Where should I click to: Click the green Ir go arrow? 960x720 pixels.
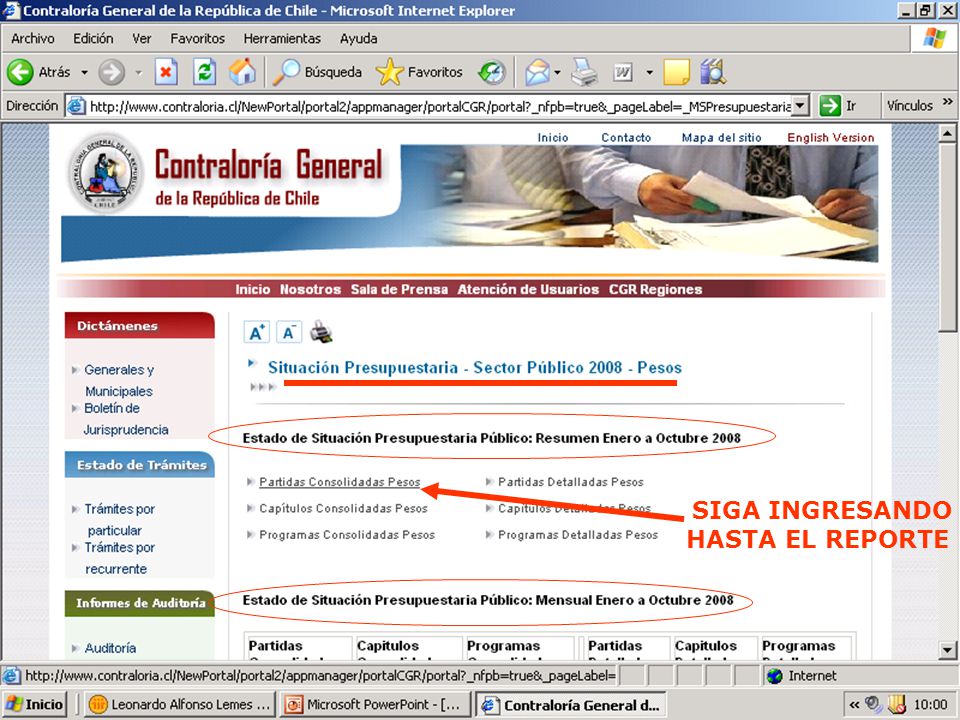coord(830,105)
